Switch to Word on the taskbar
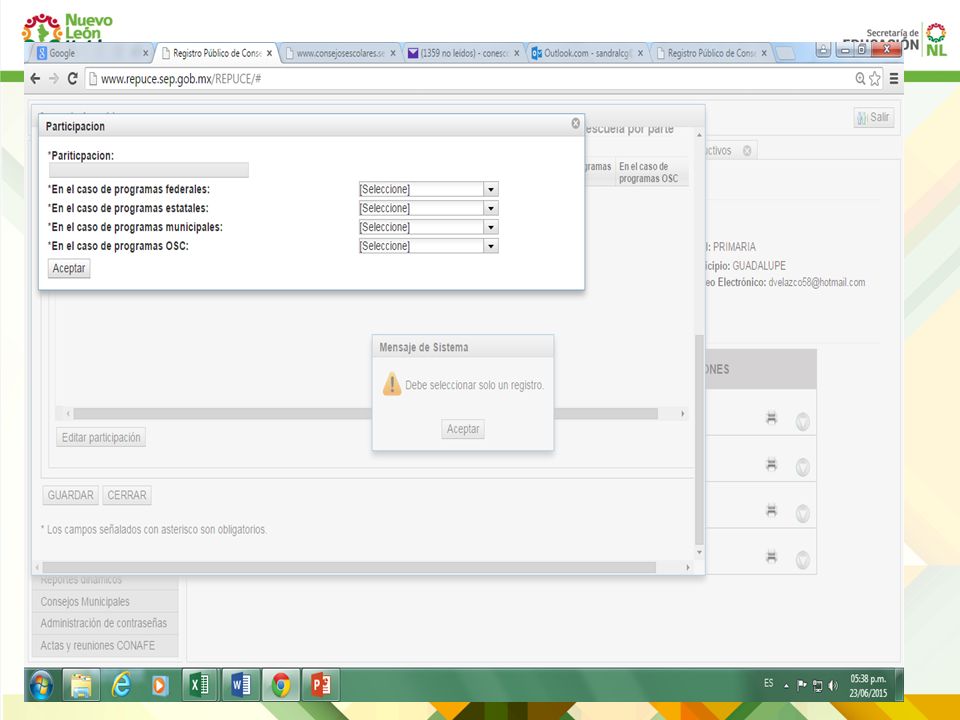 coord(241,685)
